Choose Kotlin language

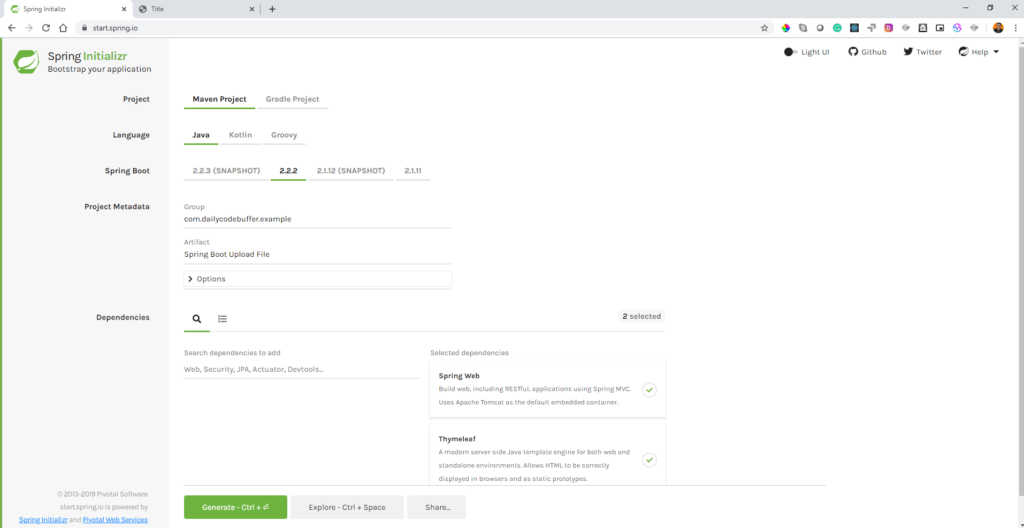240,135
